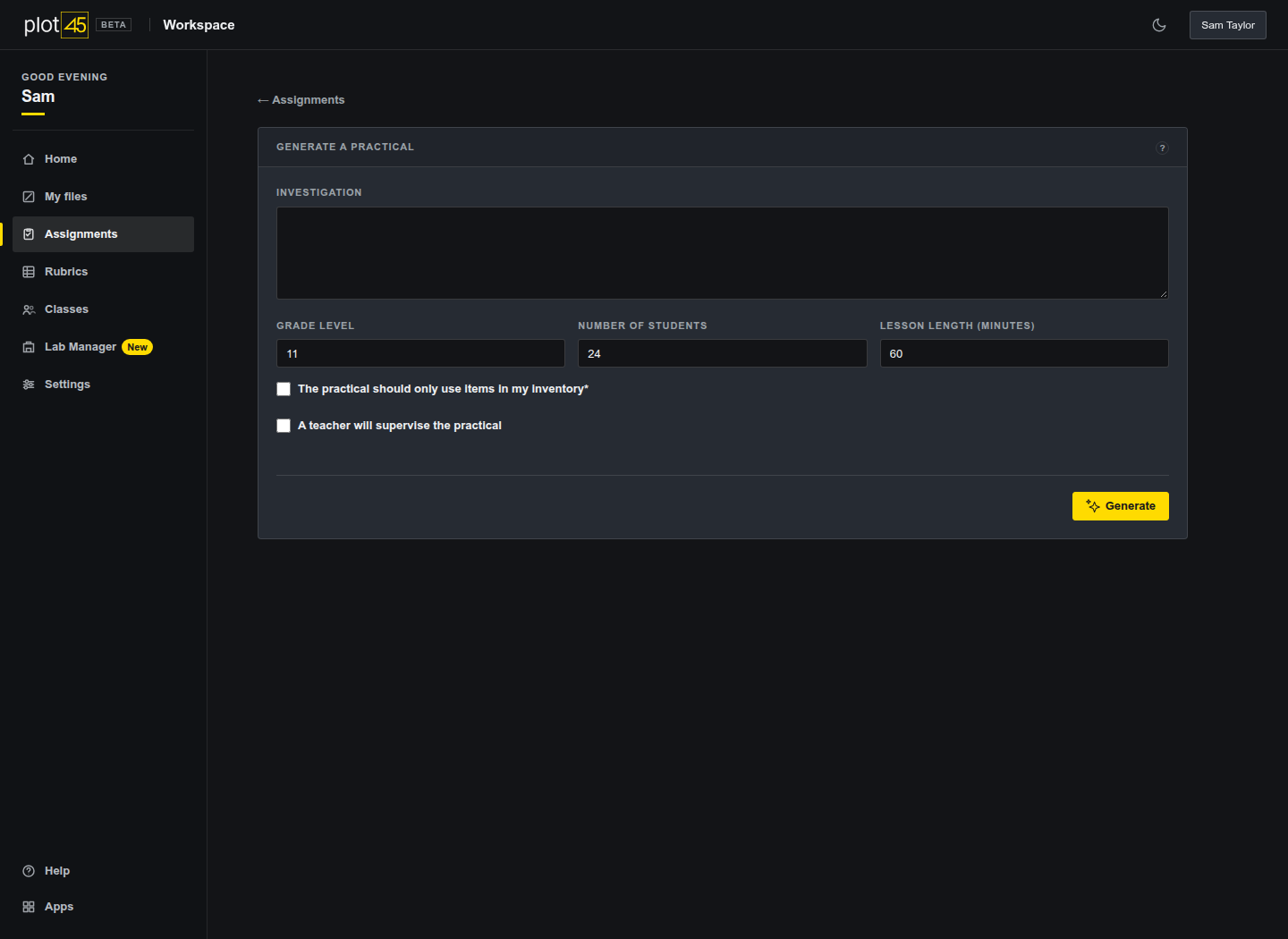
Task: Open the Home menu item
Action: click(x=103, y=159)
